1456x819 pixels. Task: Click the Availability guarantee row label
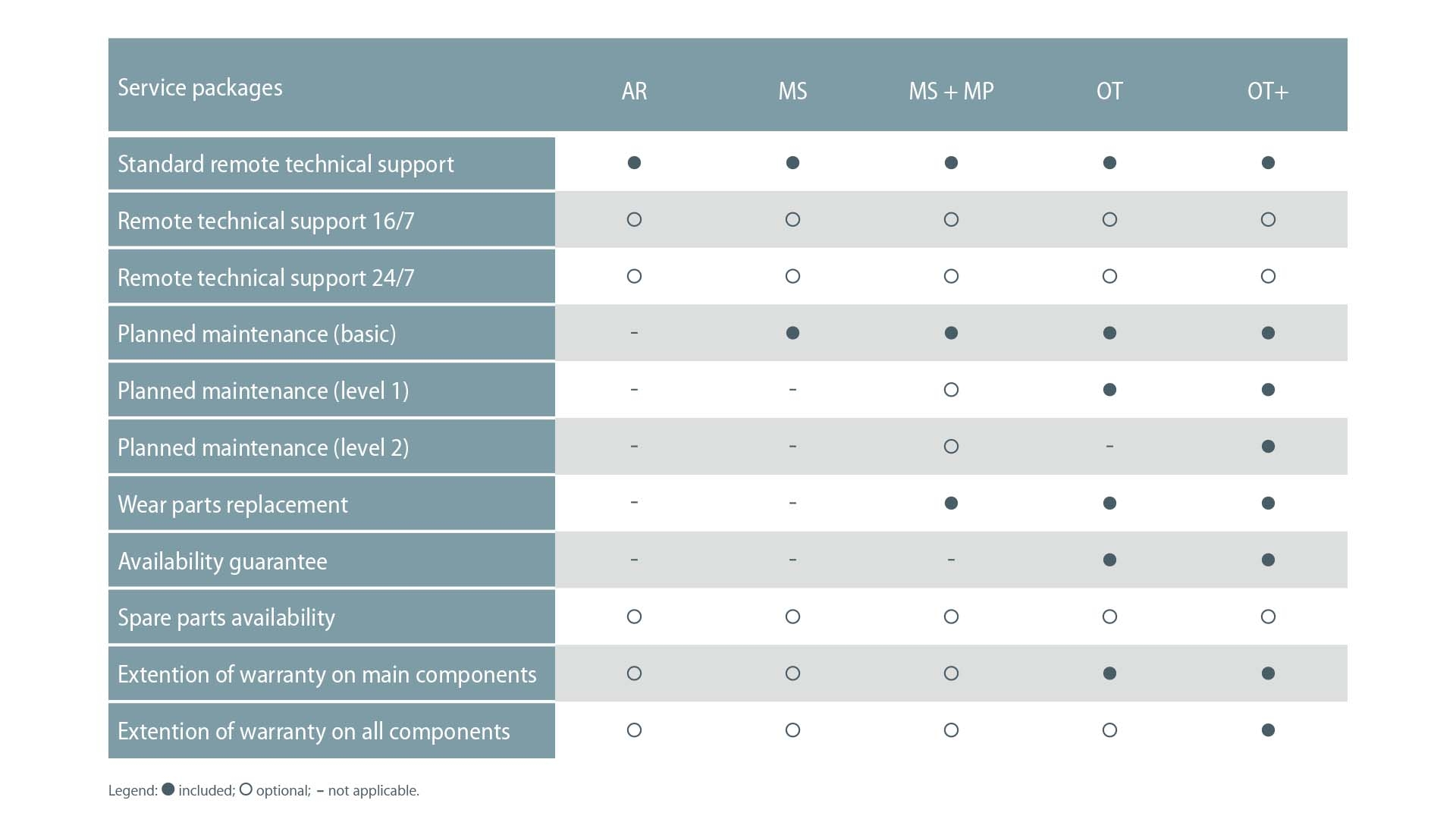(222, 561)
